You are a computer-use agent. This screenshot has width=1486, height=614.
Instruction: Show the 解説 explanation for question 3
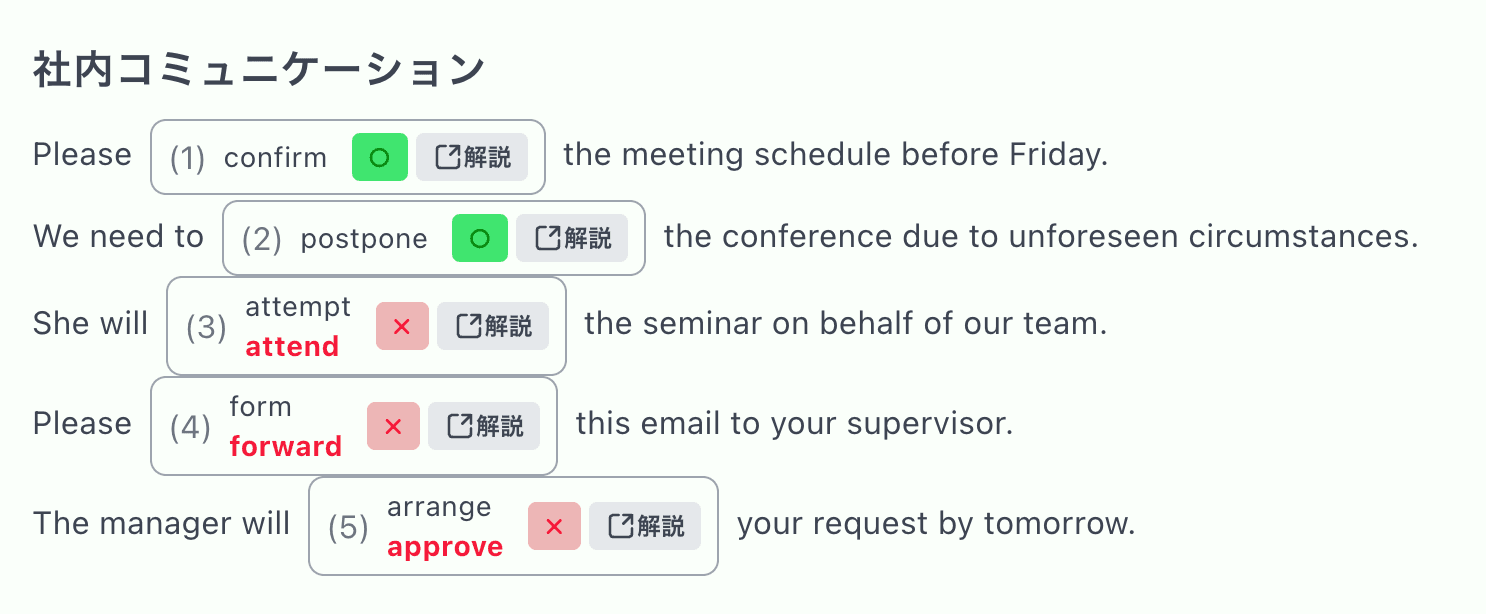[x=493, y=326]
